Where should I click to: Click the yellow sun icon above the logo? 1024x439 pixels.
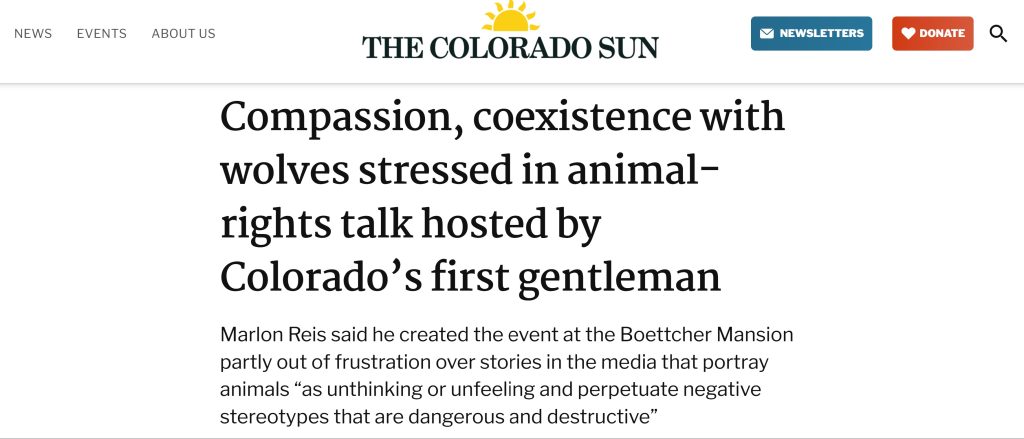[x=510, y=17]
